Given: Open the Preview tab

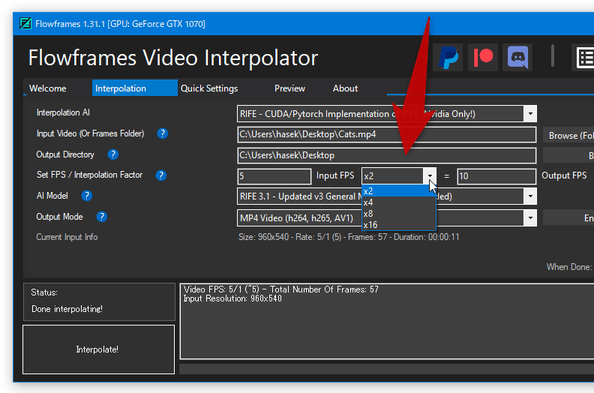Looking at the screenshot, I should click(289, 88).
